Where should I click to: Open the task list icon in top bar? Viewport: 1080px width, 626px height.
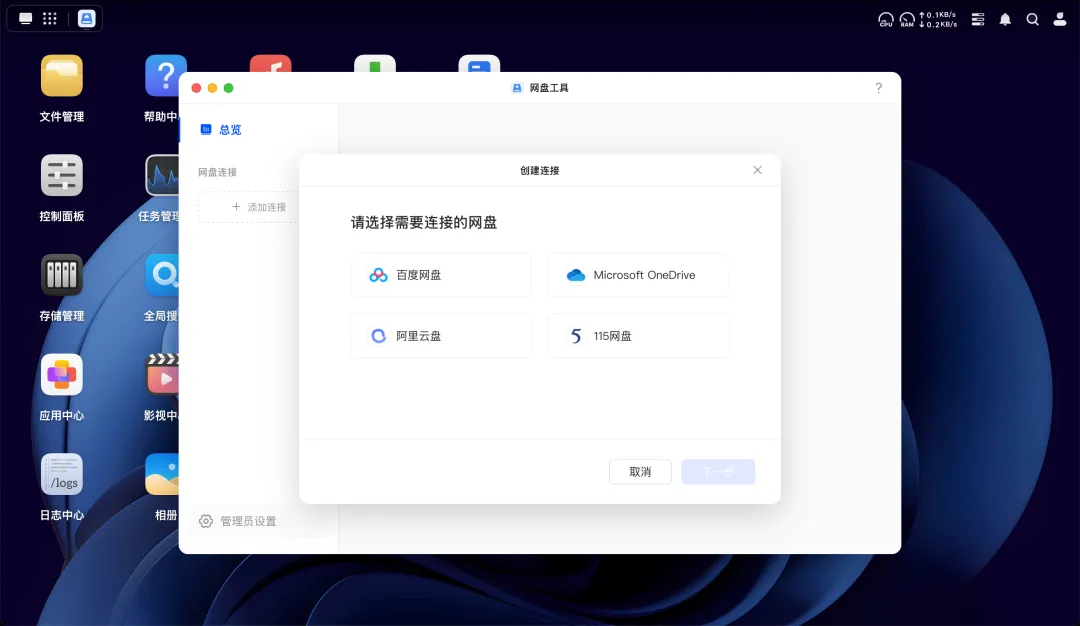[977, 19]
